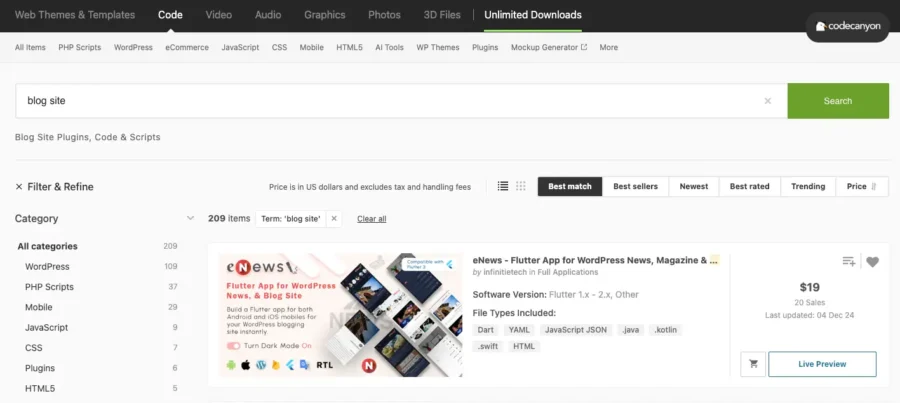
Task: Open the eNews product thumbnail
Action: tap(340, 315)
